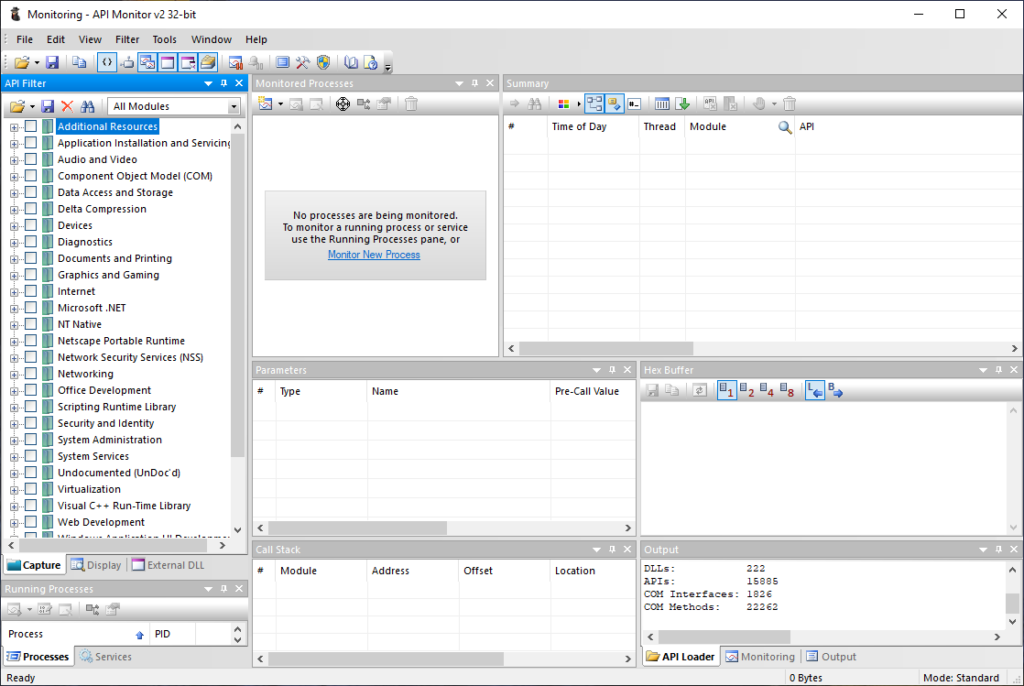The image size is (1024, 686).
Task: Click the binoculars find icon in API Filter
Action: click(x=87, y=106)
